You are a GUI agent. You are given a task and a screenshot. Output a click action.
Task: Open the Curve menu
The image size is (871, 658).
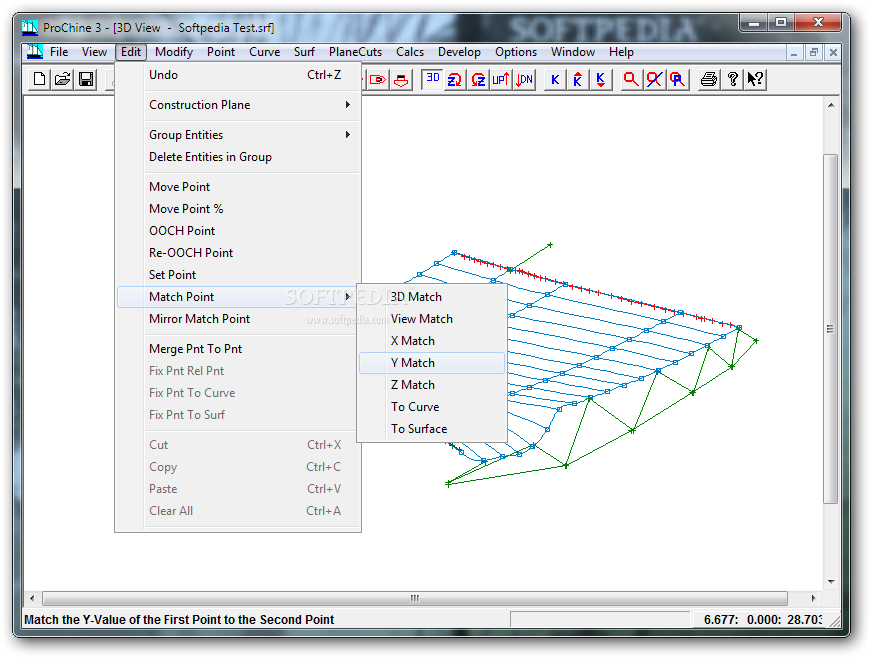click(x=264, y=52)
